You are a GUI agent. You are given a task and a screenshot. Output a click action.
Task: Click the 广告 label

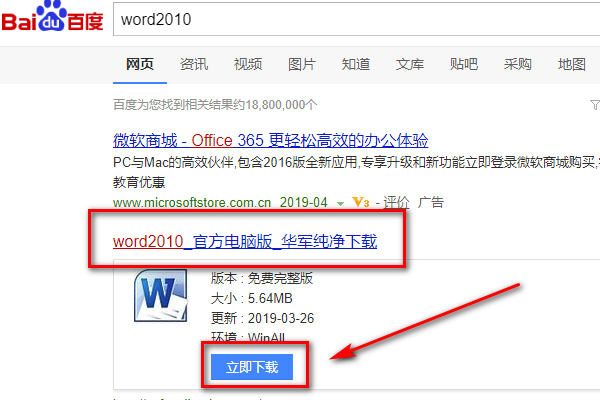coord(431,202)
